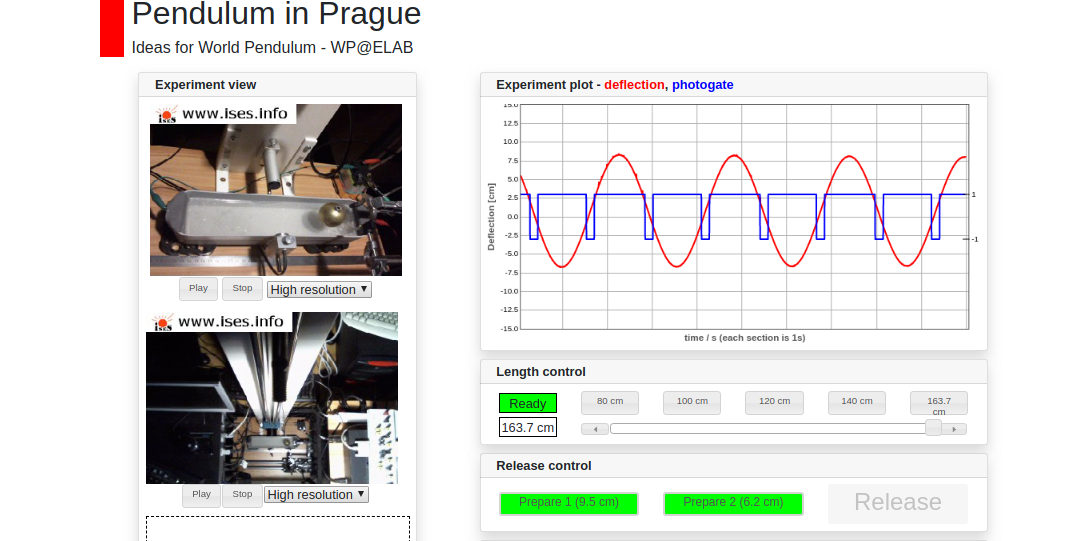Click Prepare 2 (6.2 cm) button
Viewport: 1085px width, 541px height.
click(x=733, y=504)
